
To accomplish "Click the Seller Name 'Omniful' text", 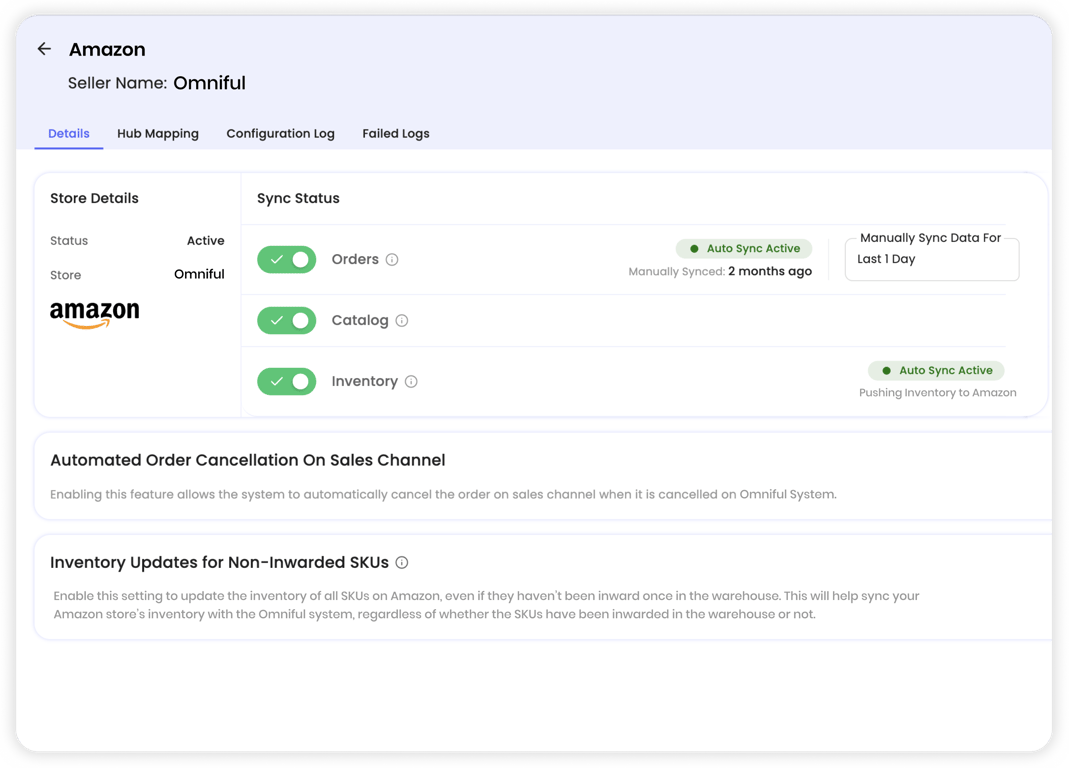I will pos(209,83).
